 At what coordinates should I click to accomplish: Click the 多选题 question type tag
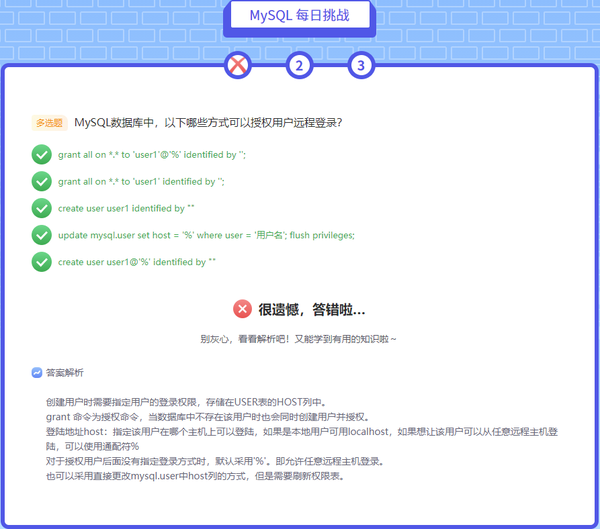tap(49, 123)
